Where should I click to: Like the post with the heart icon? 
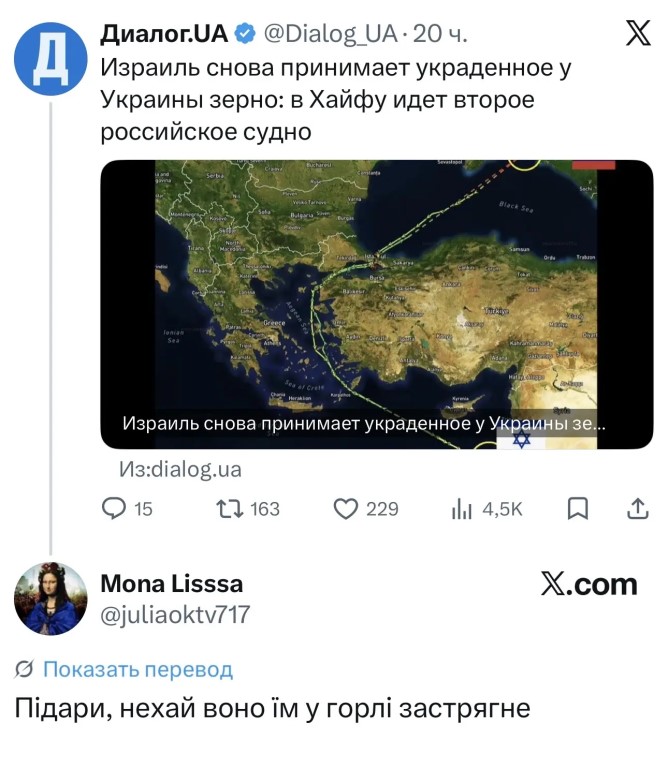(346, 509)
